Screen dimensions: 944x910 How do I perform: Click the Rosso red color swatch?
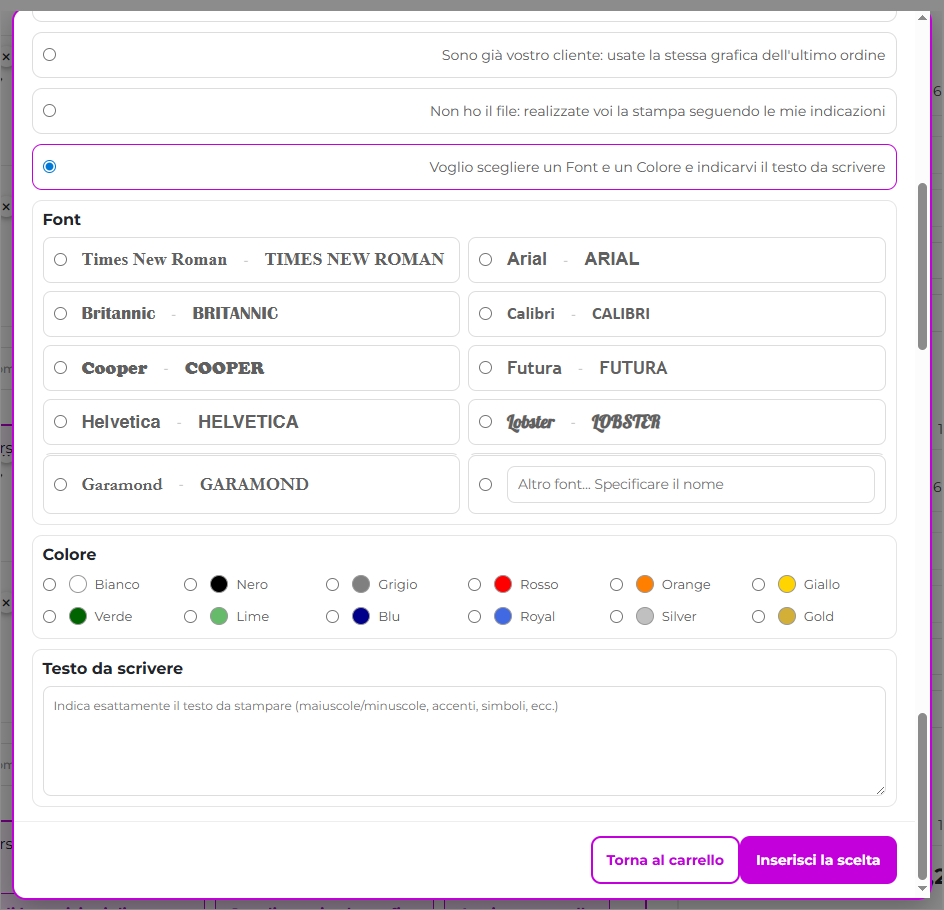tap(504, 585)
